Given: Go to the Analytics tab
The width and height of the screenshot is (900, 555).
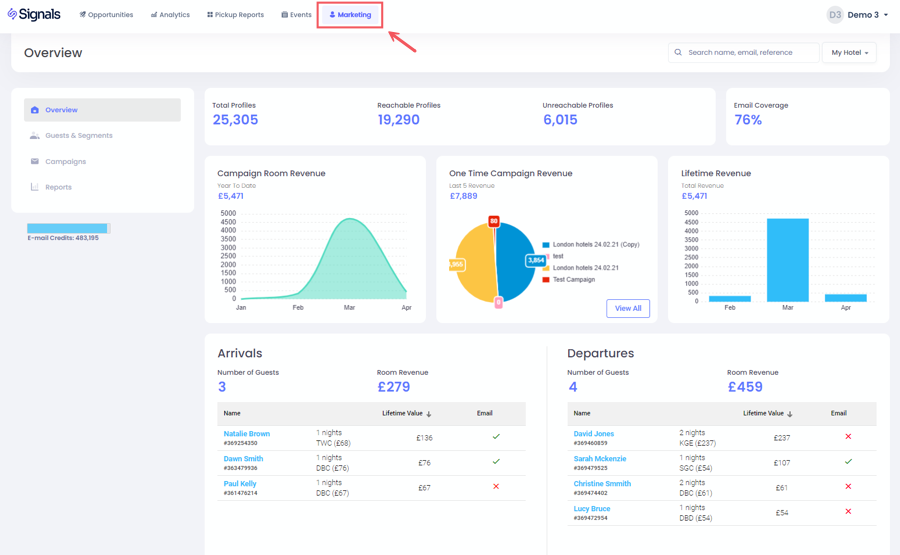Looking at the screenshot, I should click(x=170, y=15).
